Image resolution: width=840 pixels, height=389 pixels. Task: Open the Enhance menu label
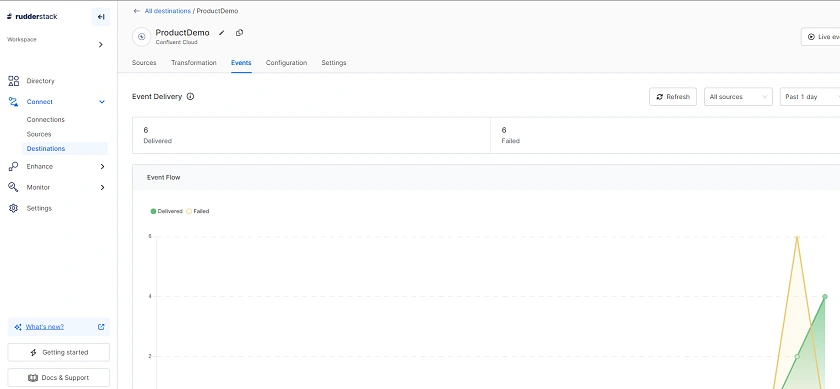pos(40,167)
